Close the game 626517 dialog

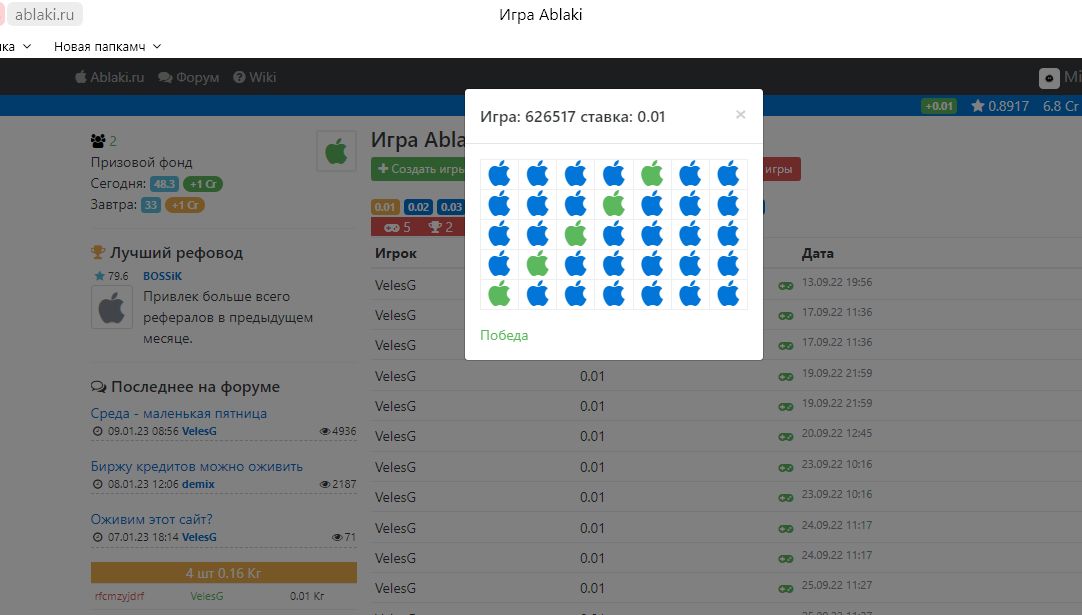[x=740, y=115]
